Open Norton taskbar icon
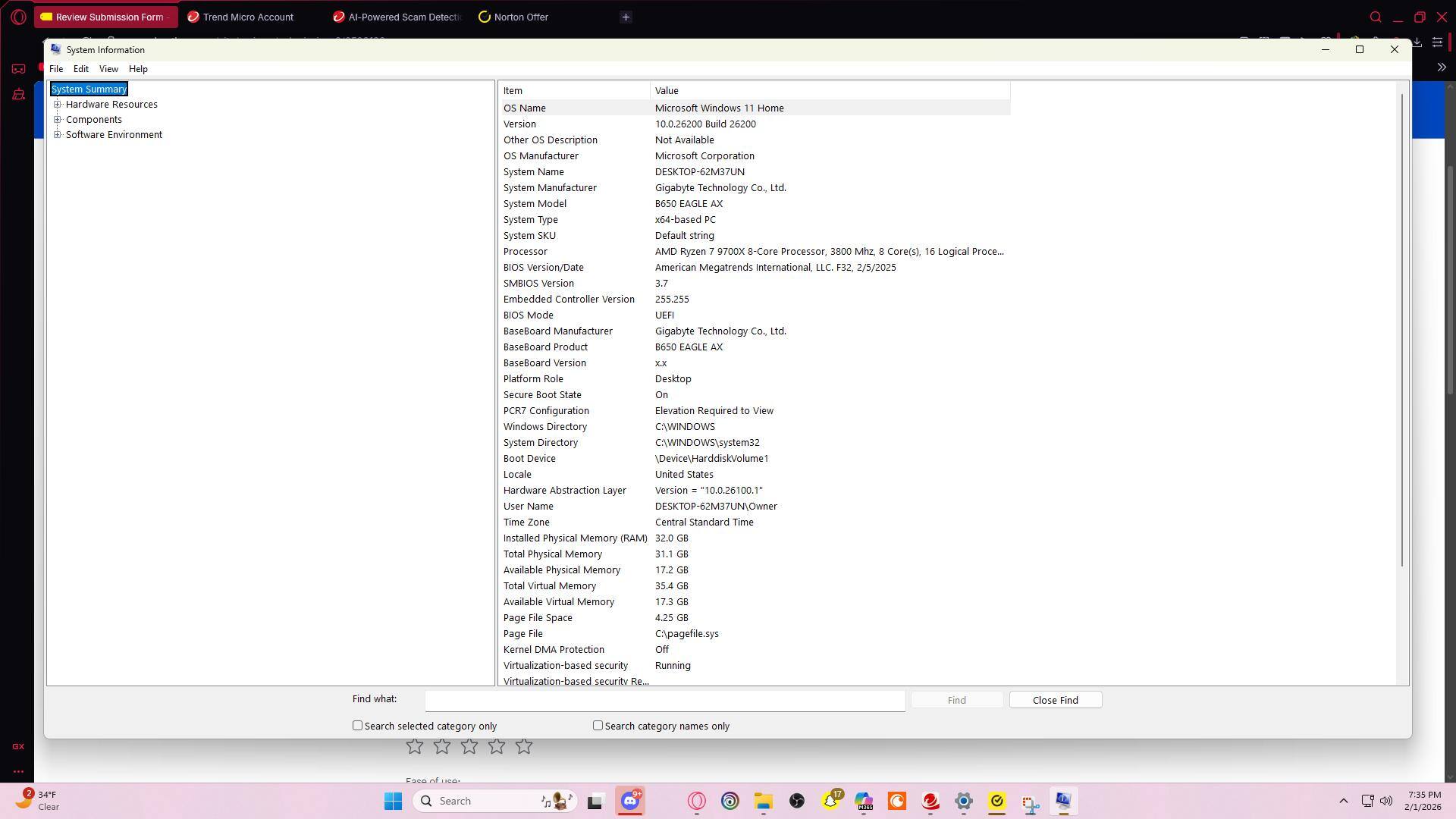Screen dimensions: 1456x819 point(996,801)
